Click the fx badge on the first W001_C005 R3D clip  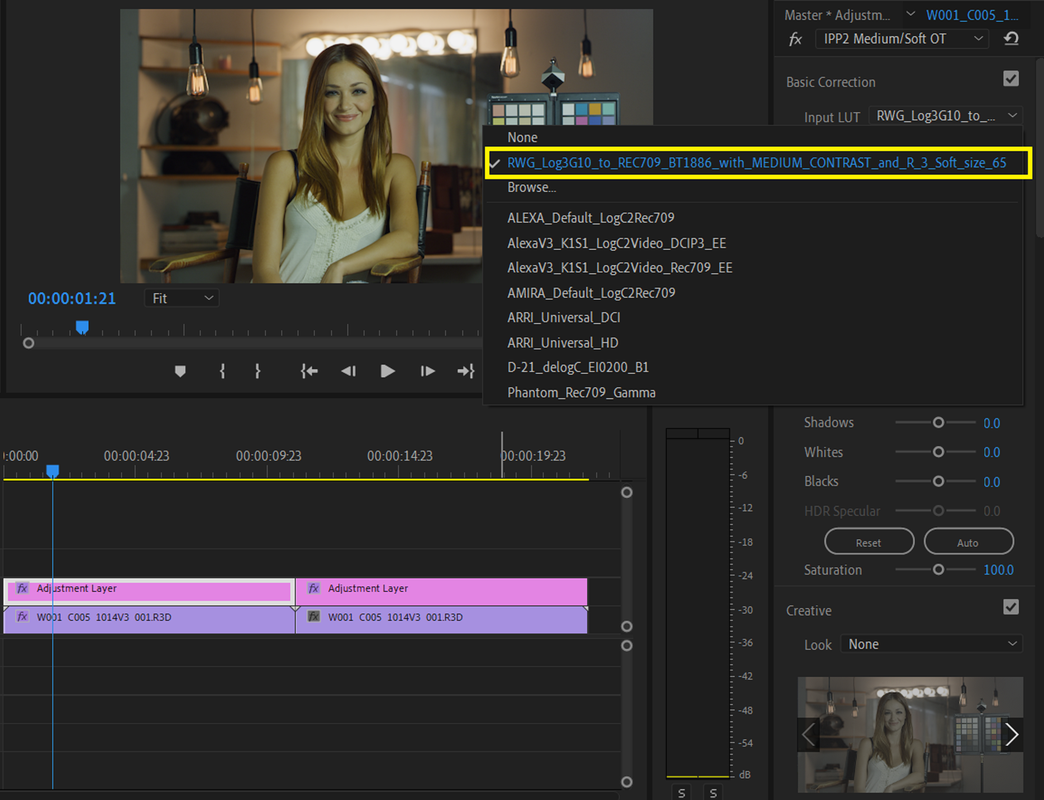point(22,617)
